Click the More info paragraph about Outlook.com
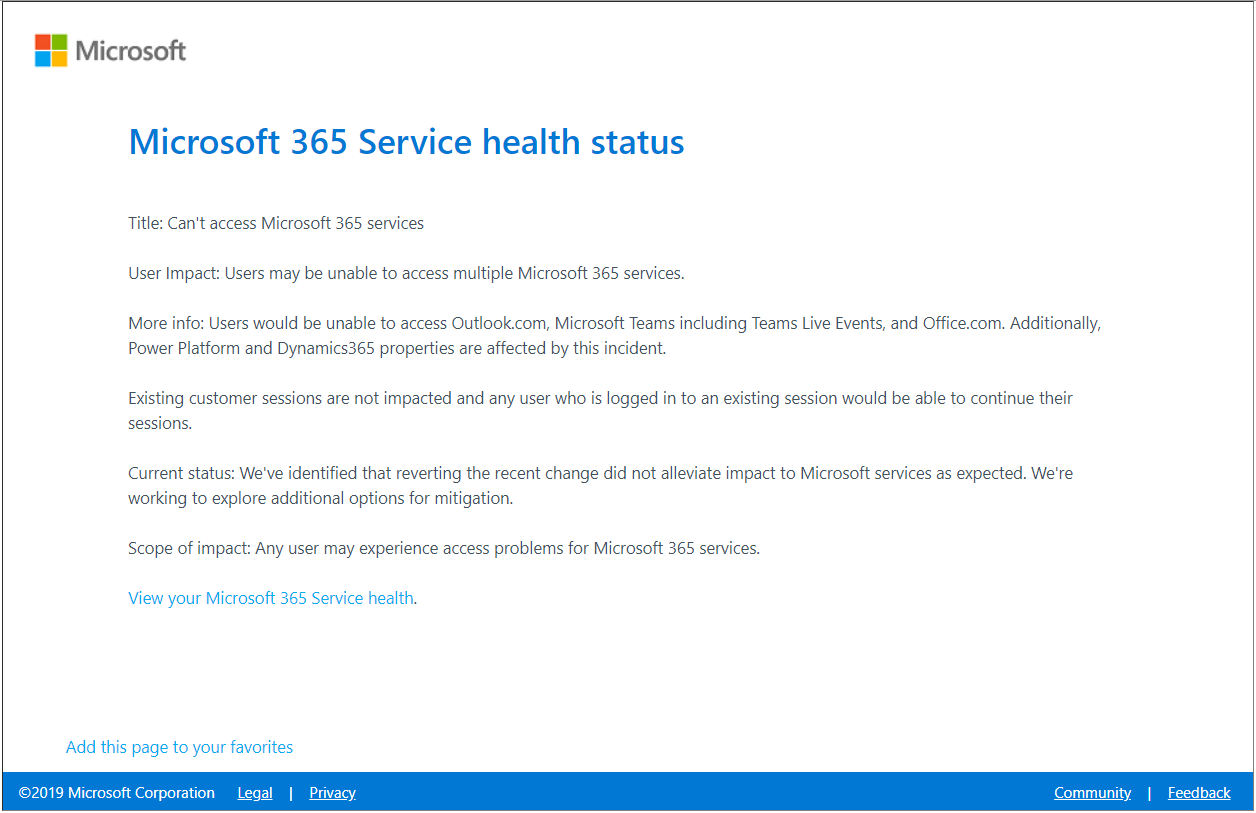 (x=614, y=336)
